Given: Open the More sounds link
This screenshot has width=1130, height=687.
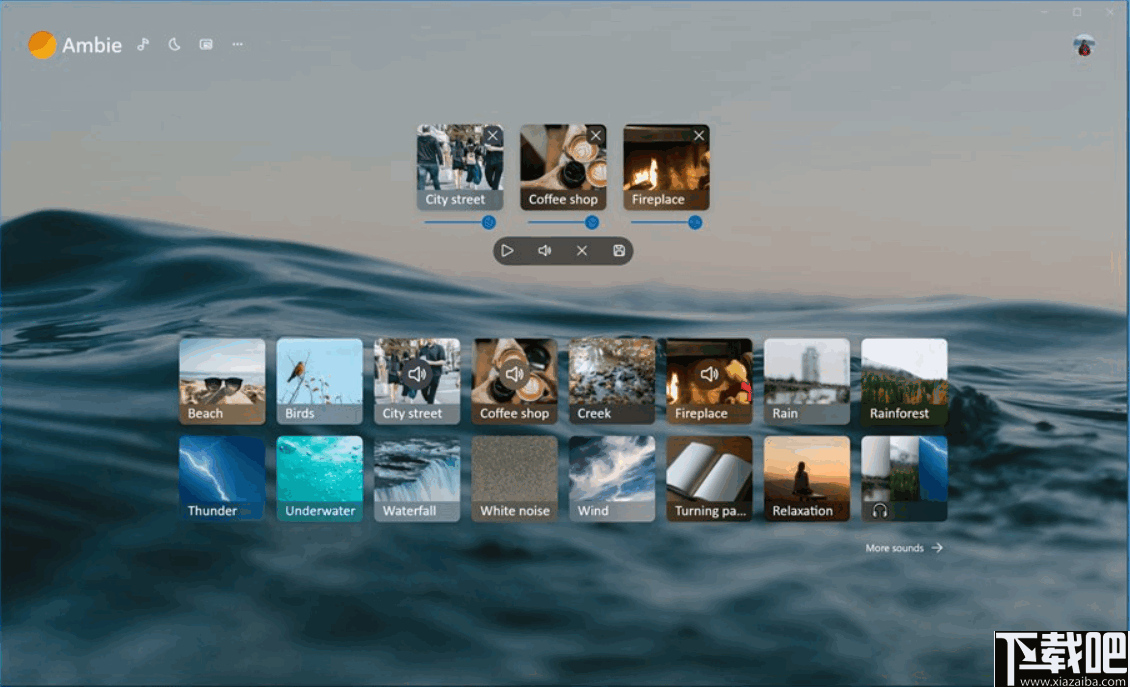Looking at the screenshot, I should tap(904, 548).
